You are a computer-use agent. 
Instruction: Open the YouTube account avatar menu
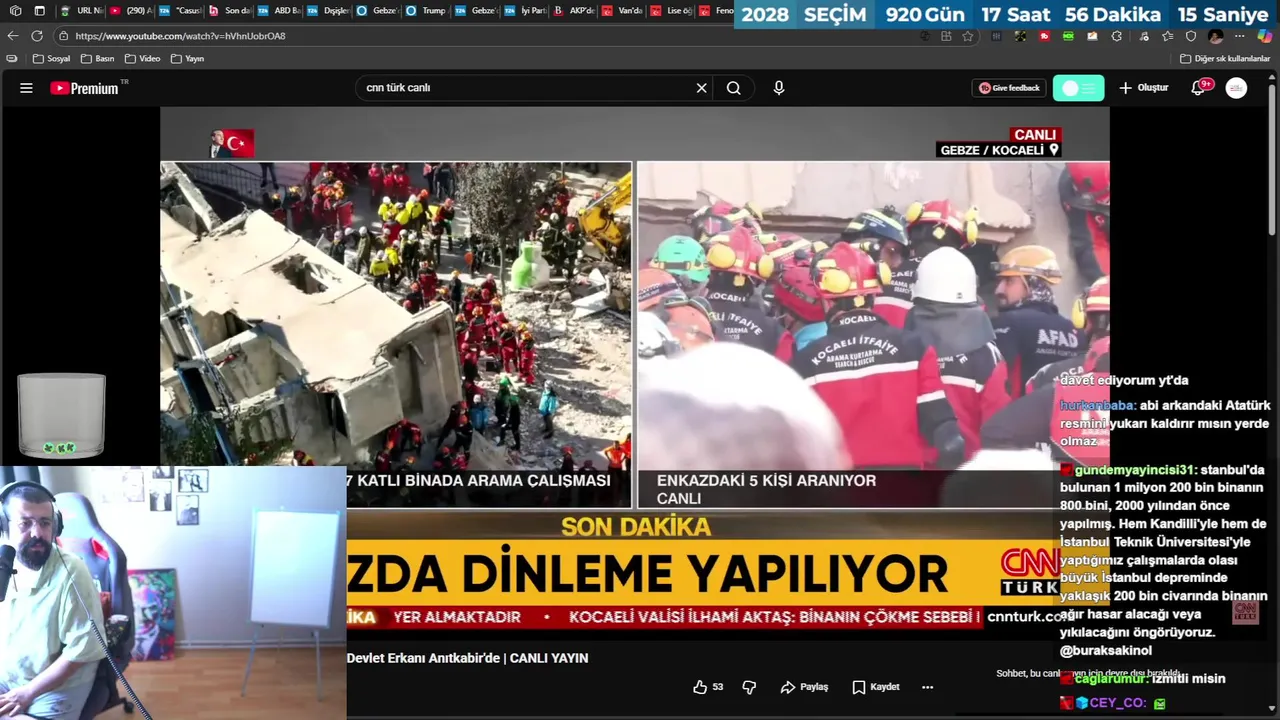pos(1237,88)
